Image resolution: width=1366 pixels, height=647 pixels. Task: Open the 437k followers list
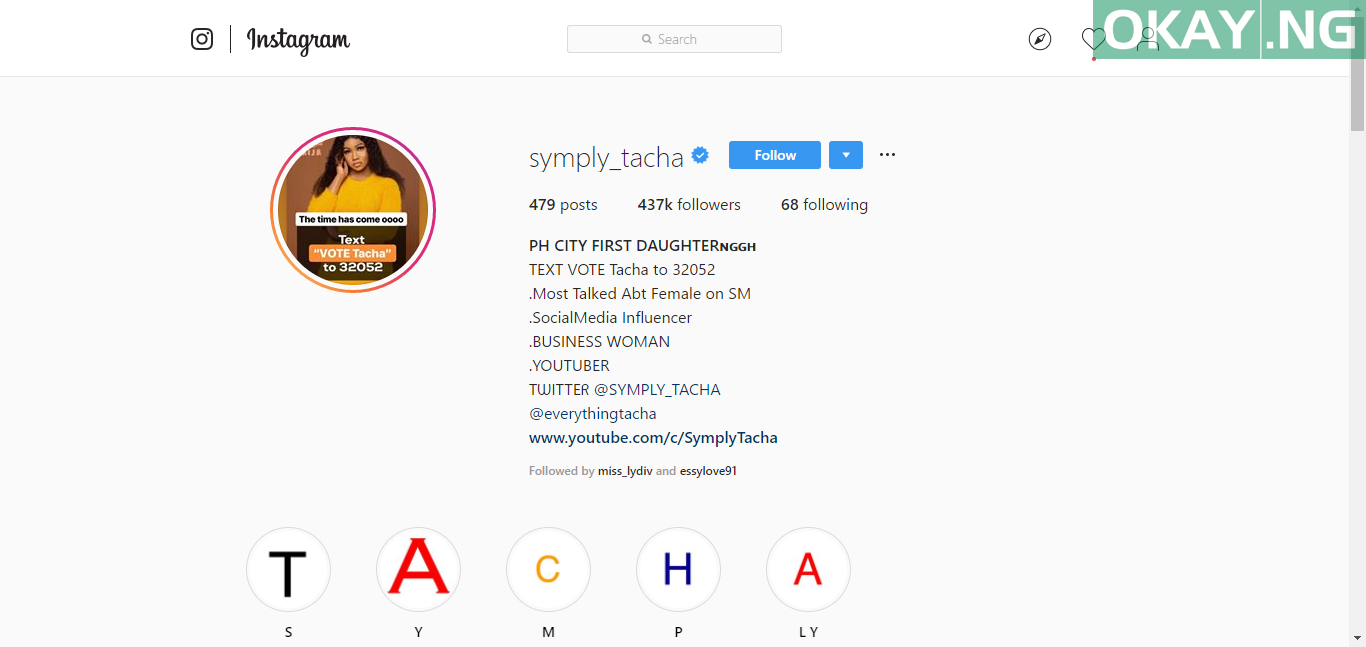pos(689,205)
